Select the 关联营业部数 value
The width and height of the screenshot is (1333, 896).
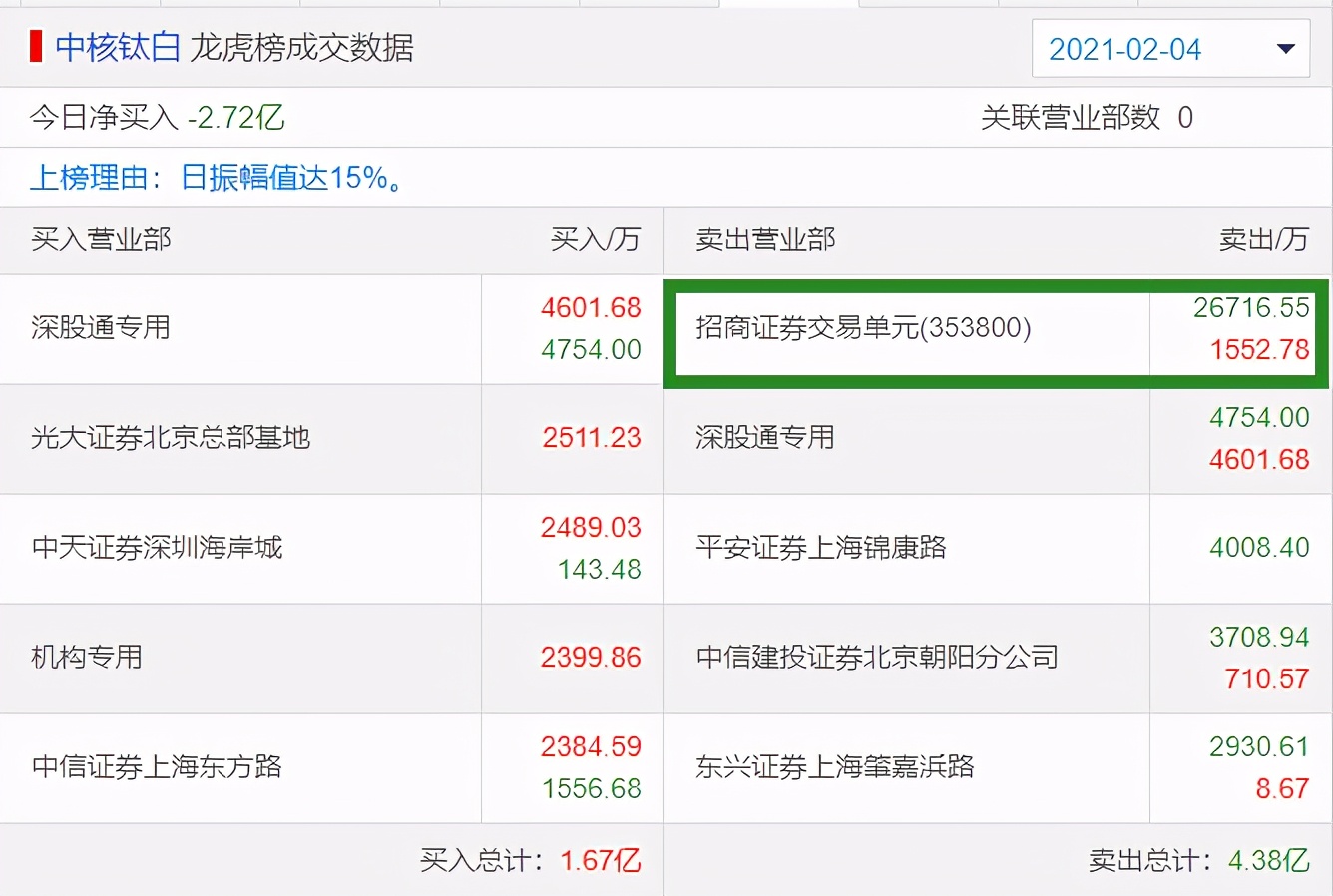(x=1090, y=117)
